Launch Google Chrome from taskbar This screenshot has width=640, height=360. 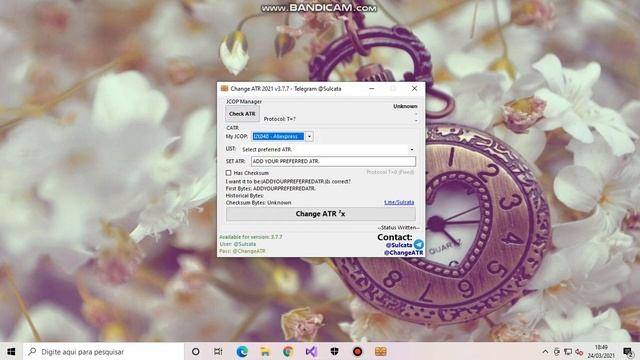pyautogui.click(x=288, y=351)
